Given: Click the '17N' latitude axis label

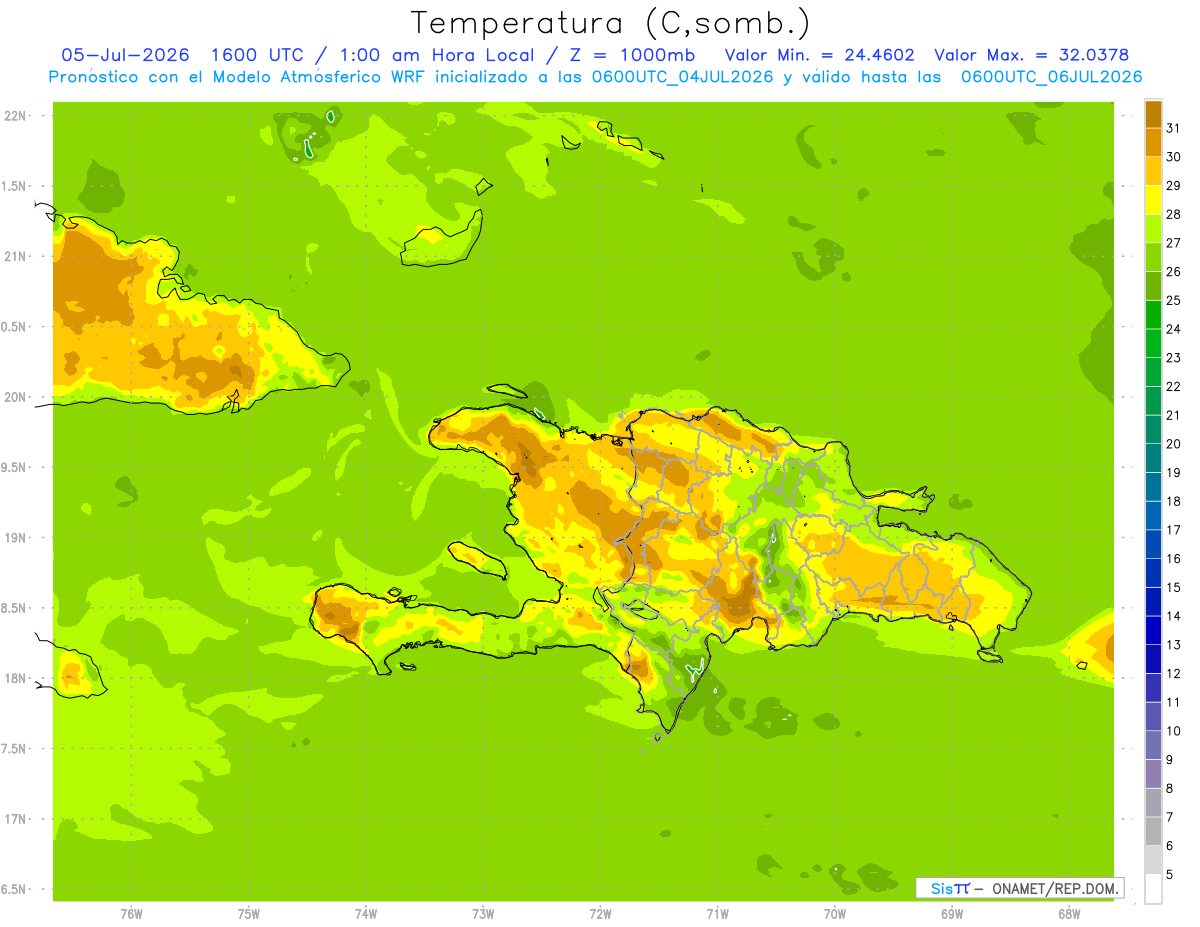Looking at the screenshot, I should coord(16,819).
